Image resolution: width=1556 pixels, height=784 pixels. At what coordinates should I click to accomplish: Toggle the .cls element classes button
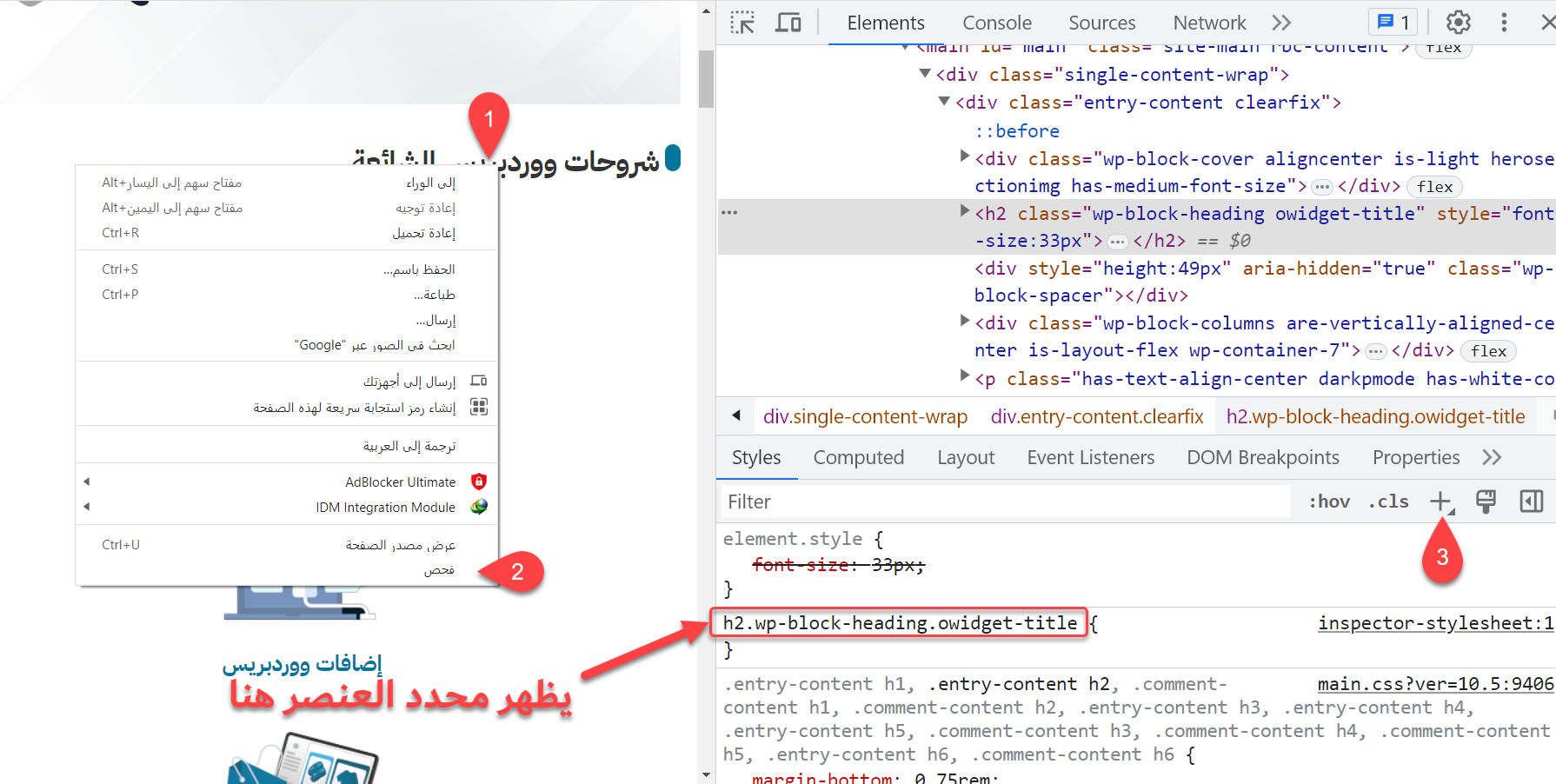(1388, 502)
